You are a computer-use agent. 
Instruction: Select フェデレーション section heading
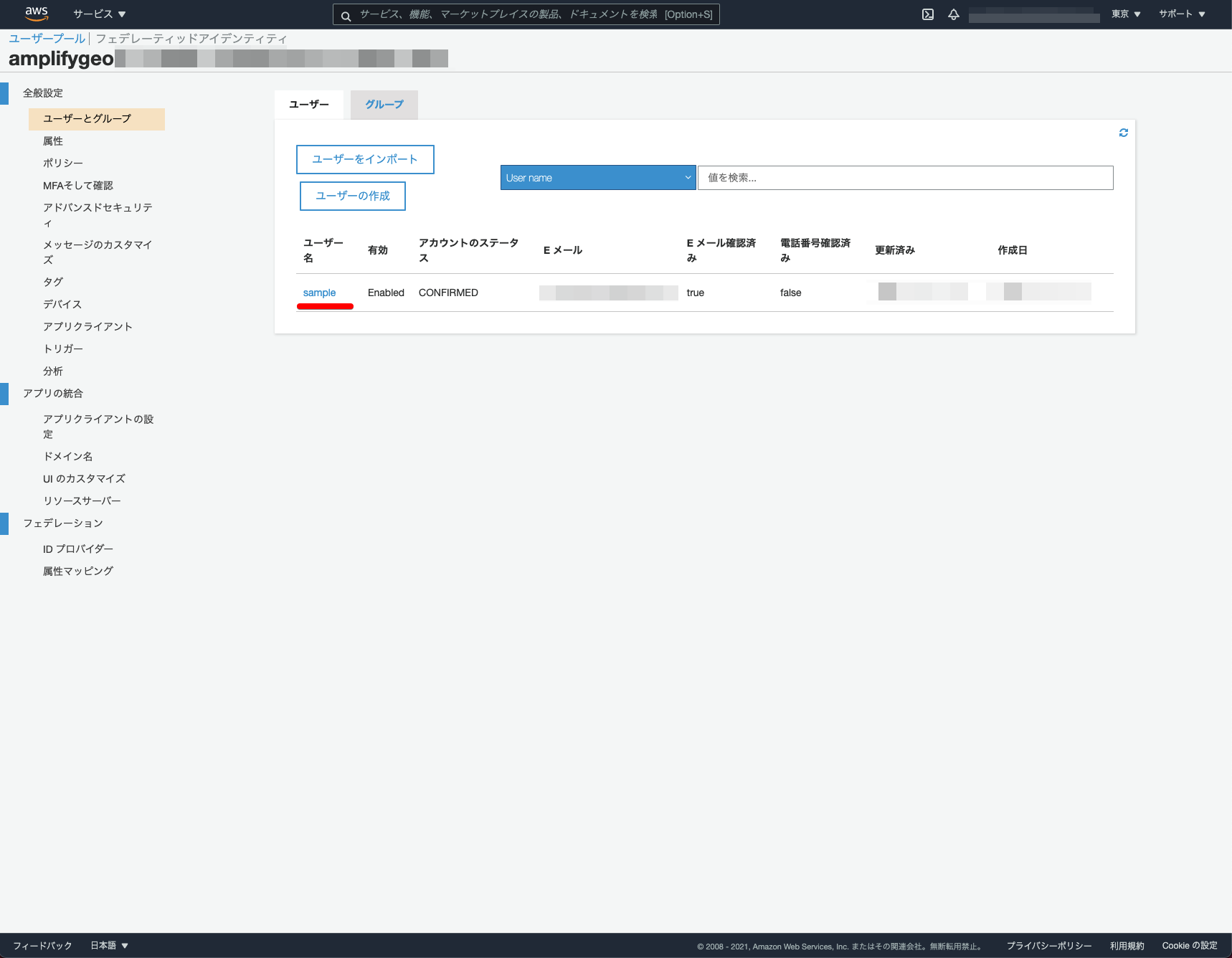(63, 523)
